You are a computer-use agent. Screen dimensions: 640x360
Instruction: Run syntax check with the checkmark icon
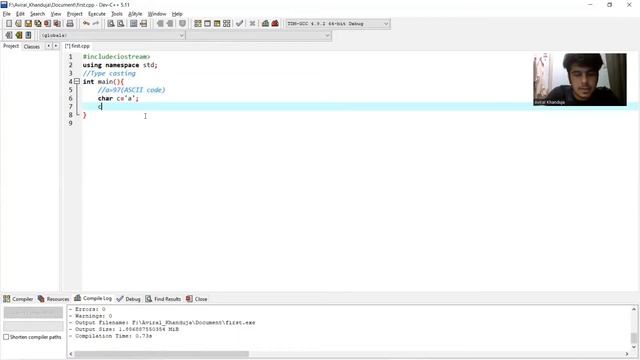tap(240, 24)
